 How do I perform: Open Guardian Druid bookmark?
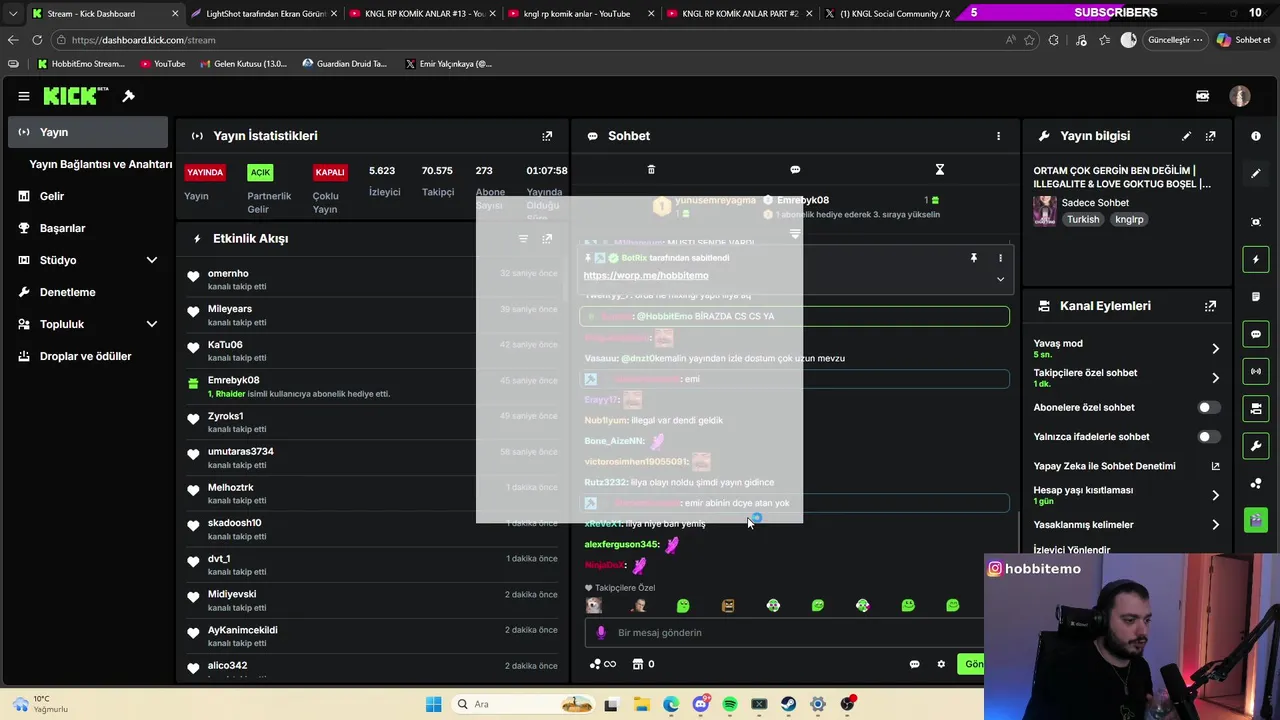[x=344, y=64]
